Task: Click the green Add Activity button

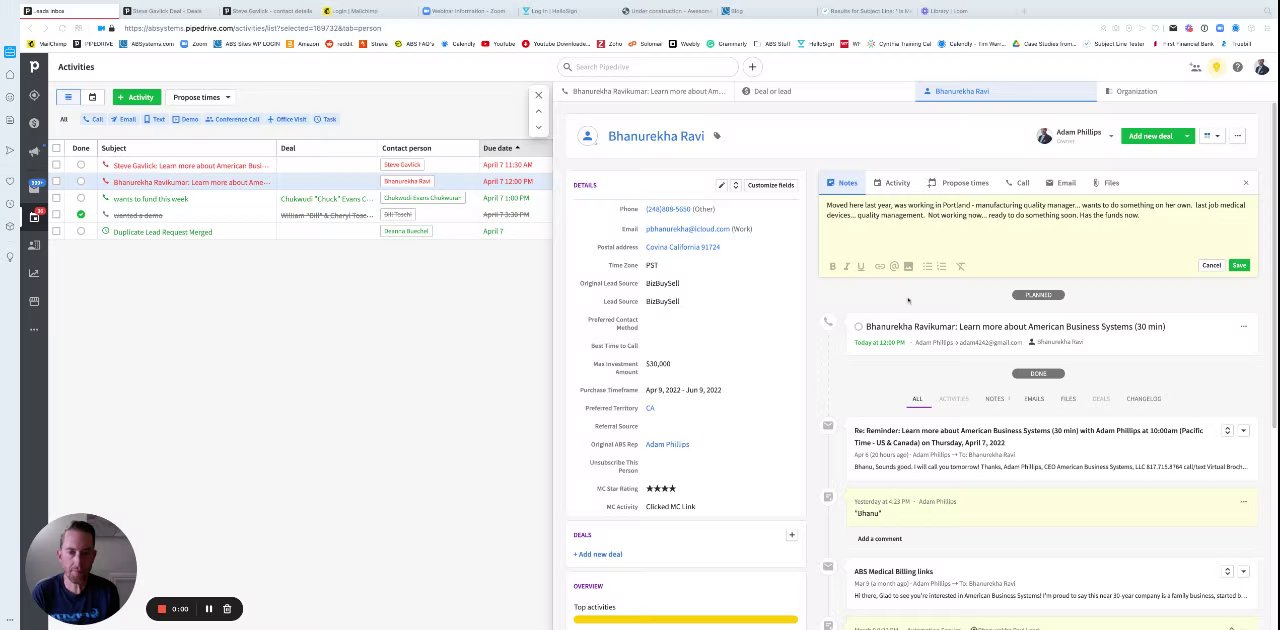Action: (x=135, y=97)
